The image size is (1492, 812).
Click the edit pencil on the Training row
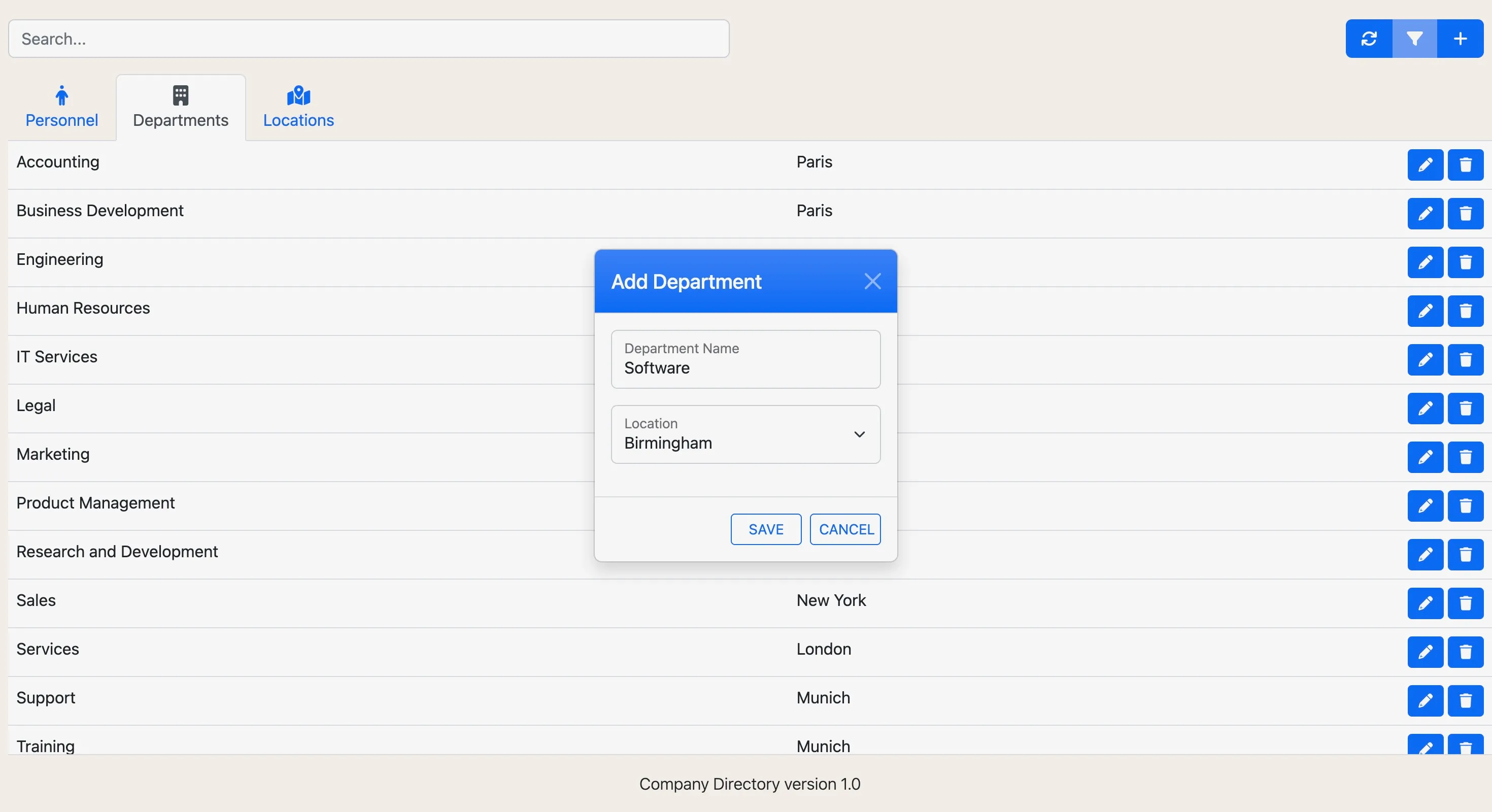1426,747
